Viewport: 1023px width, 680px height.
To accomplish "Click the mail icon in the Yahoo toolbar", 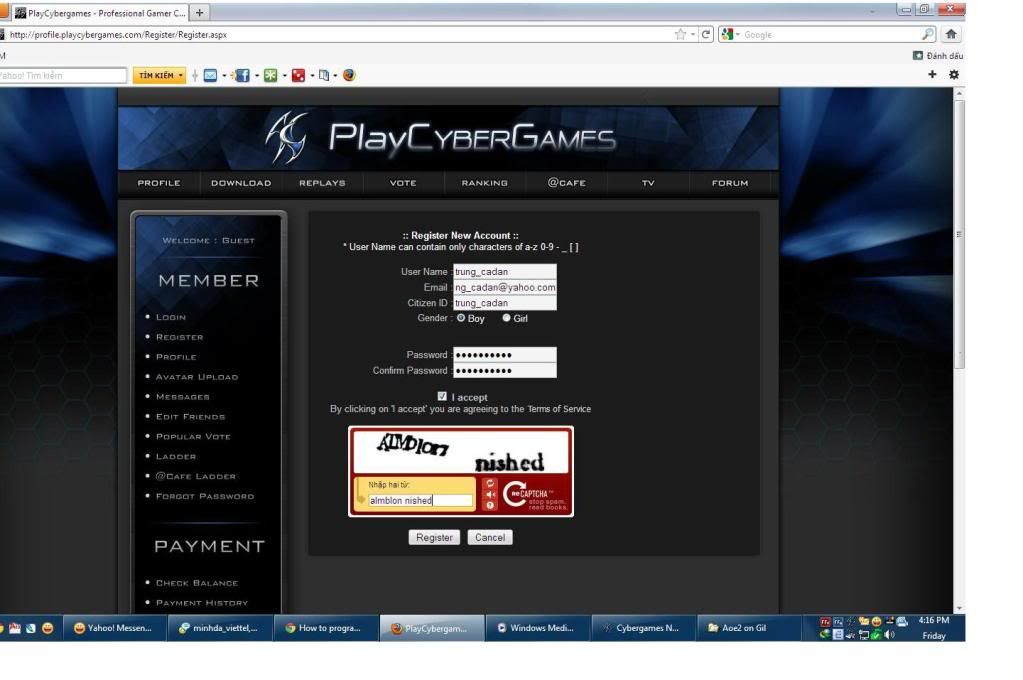I will 210,76.
